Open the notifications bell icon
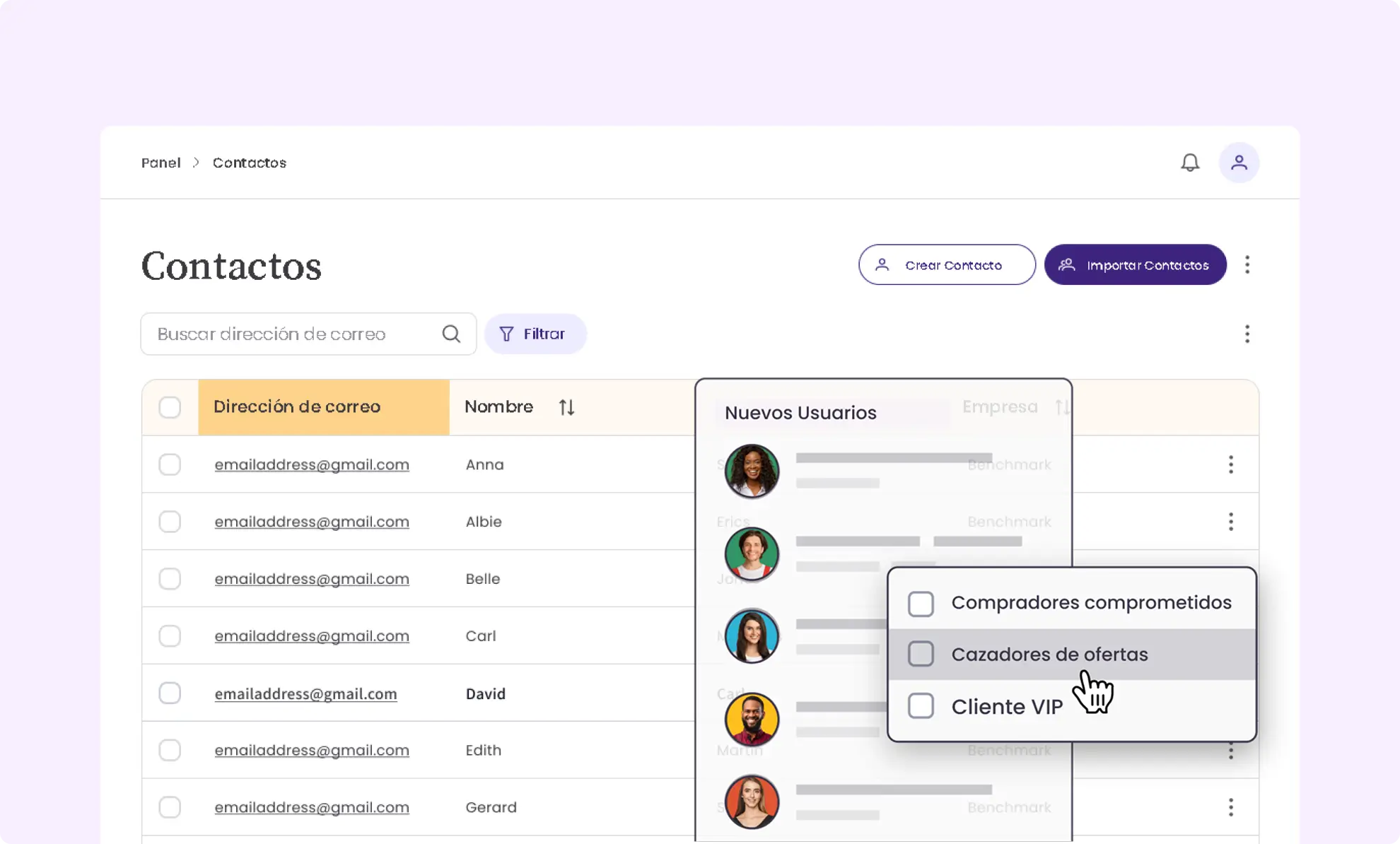Screen dimensions: 1400x844 pyautogui.click(x=1190, y=163)
